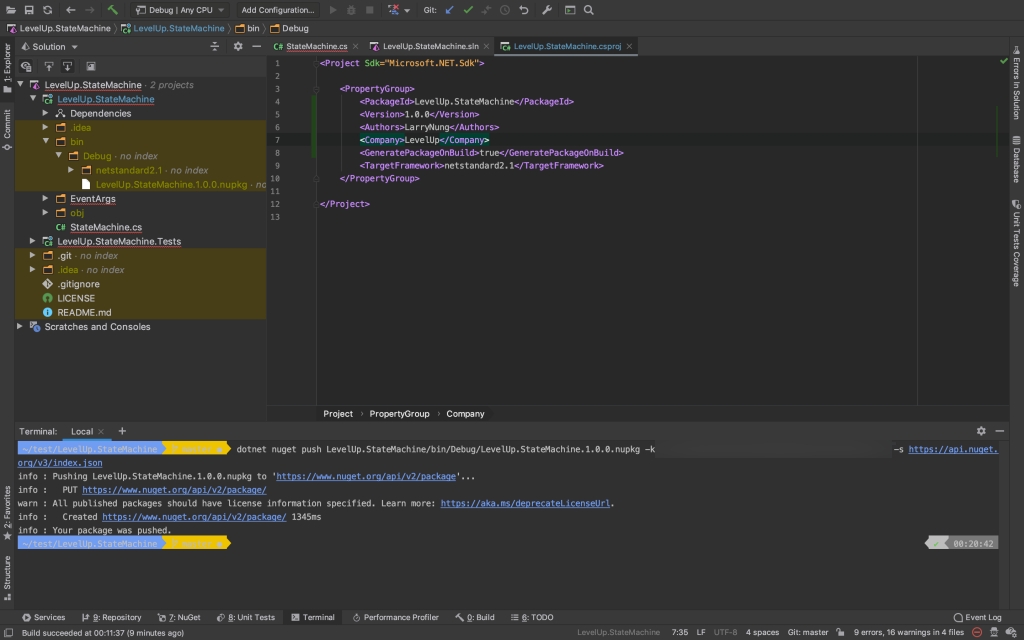The image size is (1024, 640).
Task: Open the aka.ms/deprecateLicenseUrl link
Action: [525, 504]
